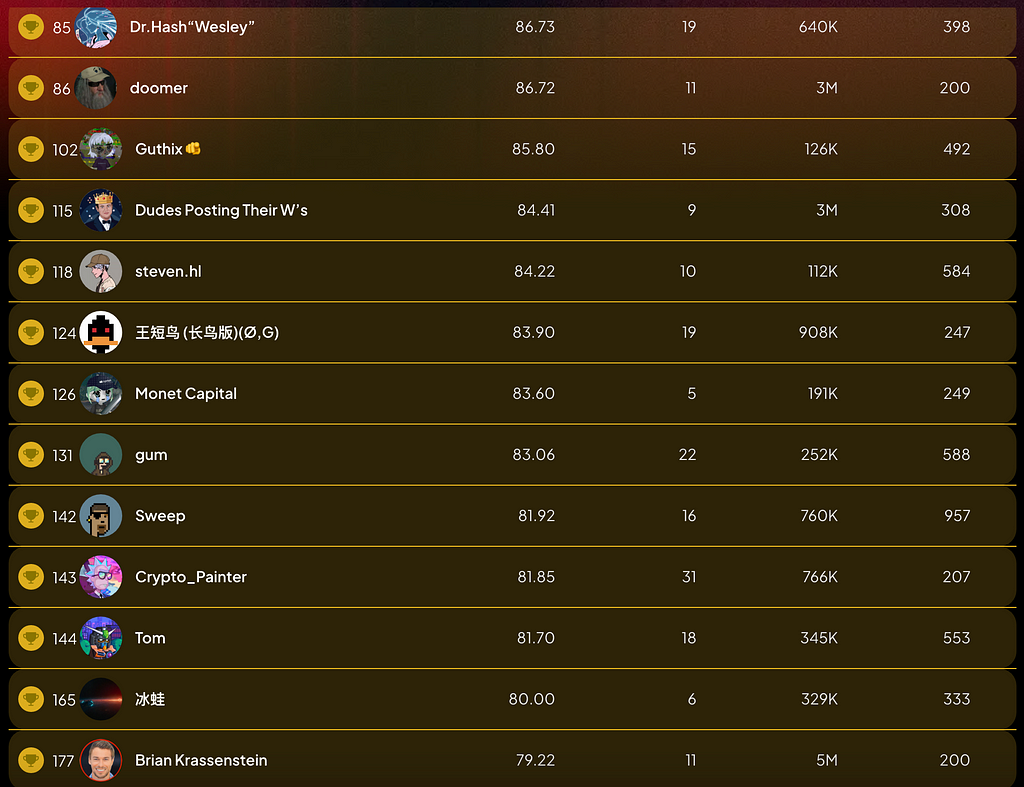The height and width of the screenshot is (787, 1024).
Task: Open Brian Krassenstein's profile photo
Action: click(x=101, y=760)
